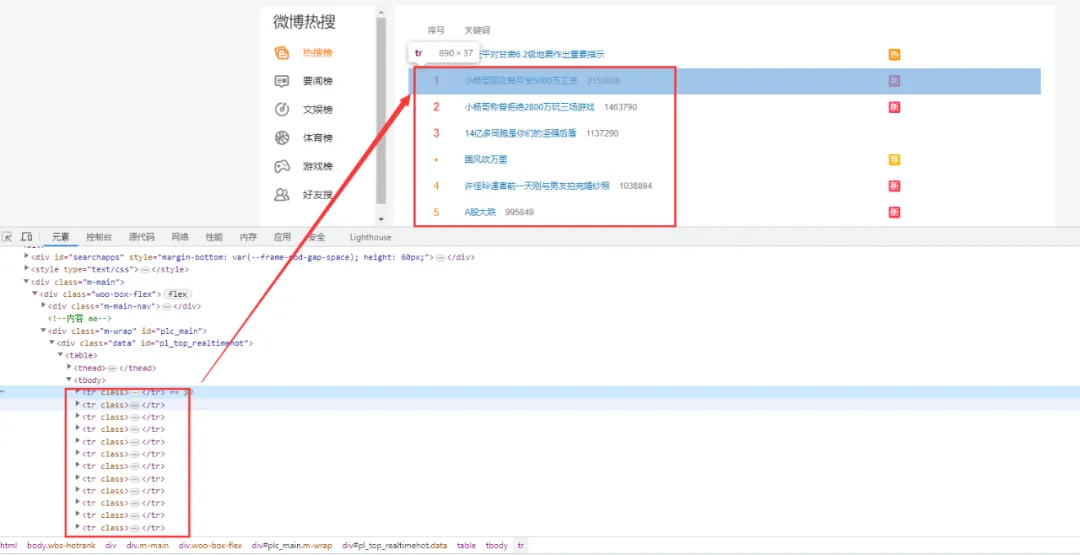This screenshot has width=1080, height=555.
Task: Click the 要闻榜 news board icon
Action: coord(282,81)
